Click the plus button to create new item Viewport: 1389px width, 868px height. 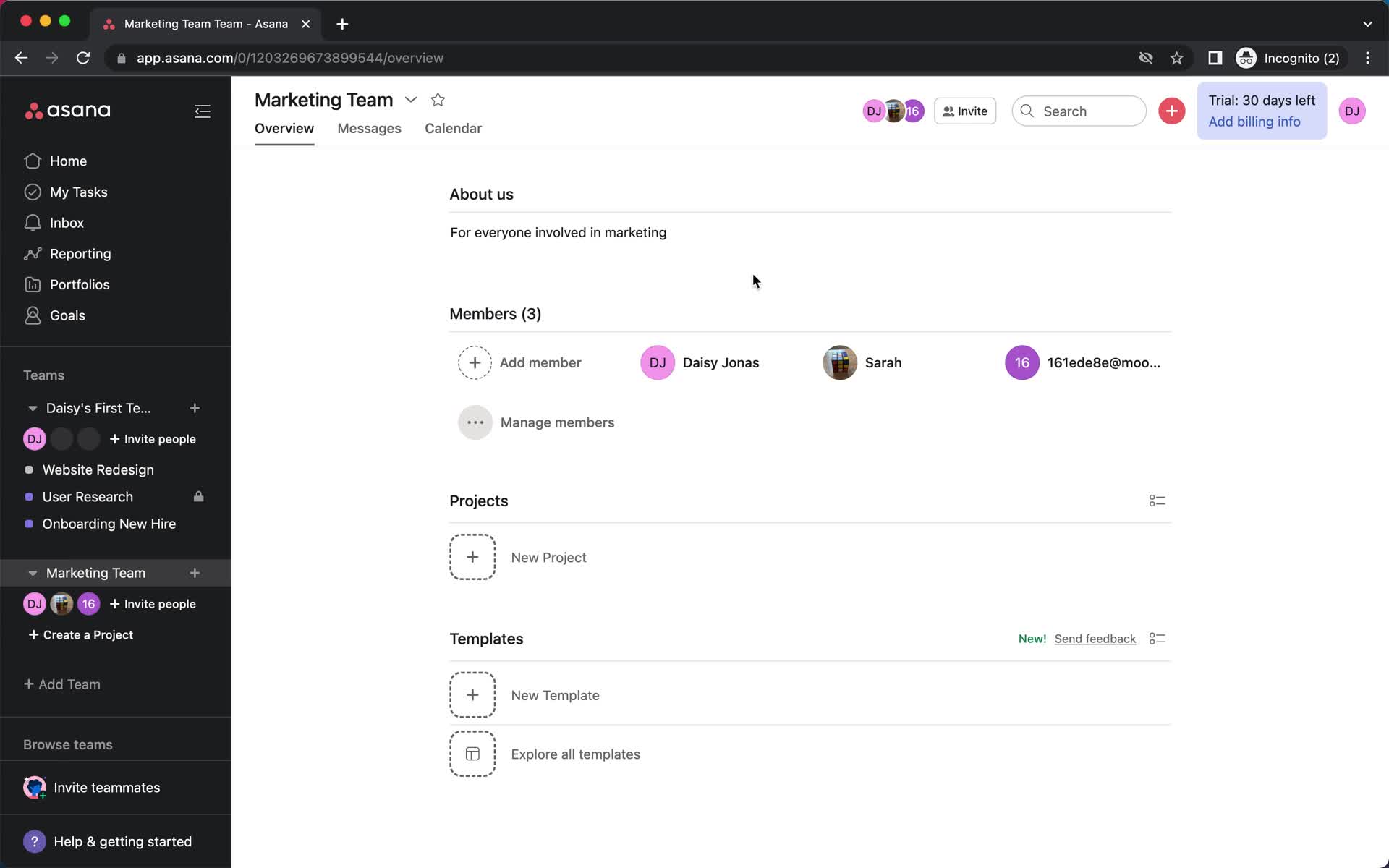click(x=1171, y=111)
